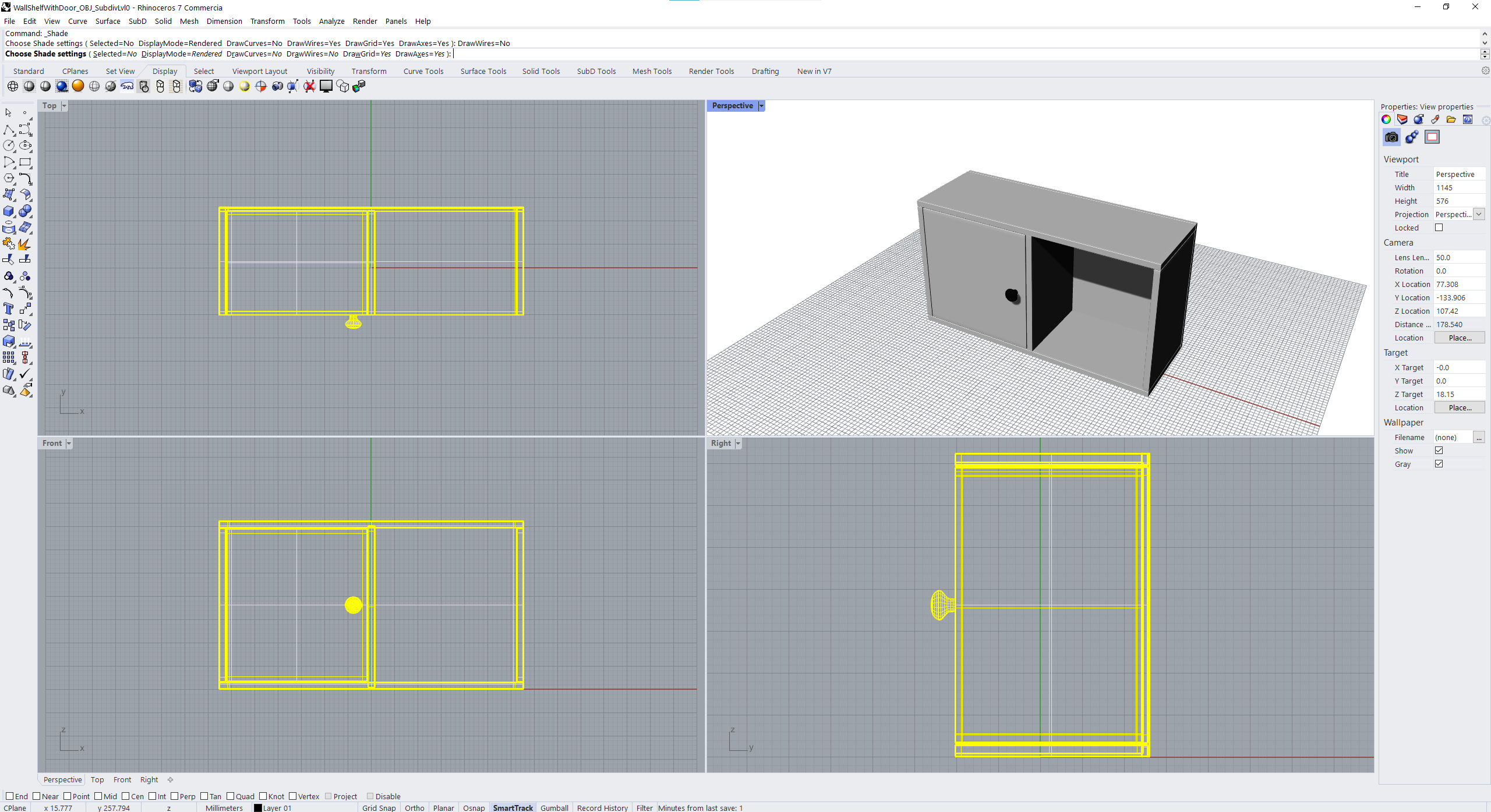The height and width of the screenshot is (812, 1491).
Task: Switch to the Mesh Tools toolbar tab
Action: coord(652,72)
